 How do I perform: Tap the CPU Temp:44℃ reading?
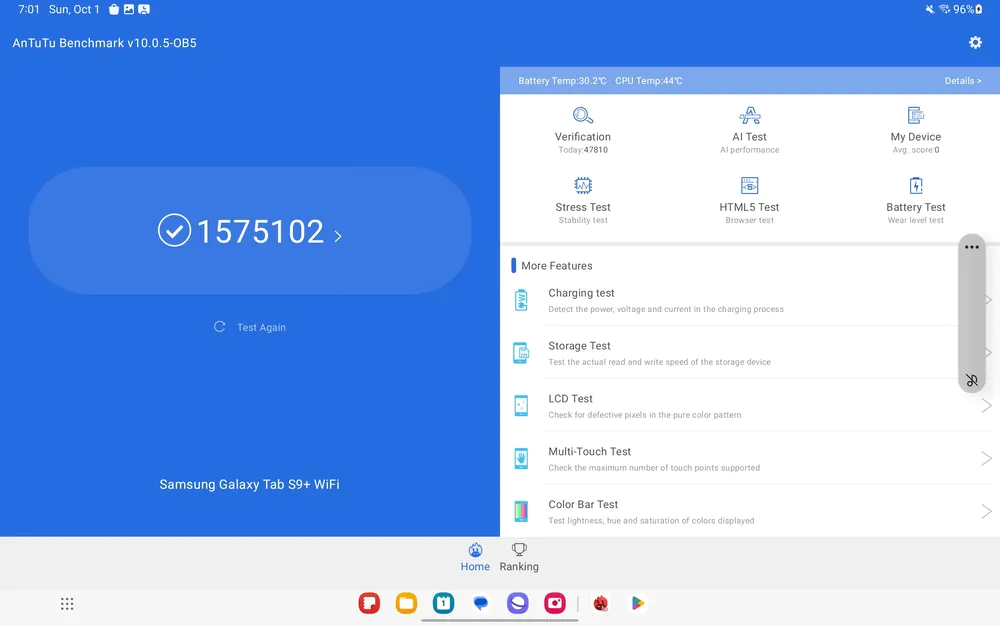[649, 81]
